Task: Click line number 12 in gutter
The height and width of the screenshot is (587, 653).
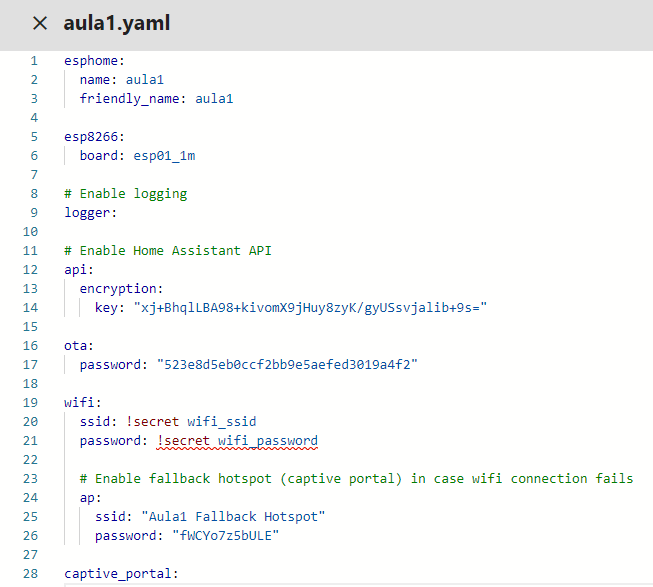Action: (x=30, y=270)
